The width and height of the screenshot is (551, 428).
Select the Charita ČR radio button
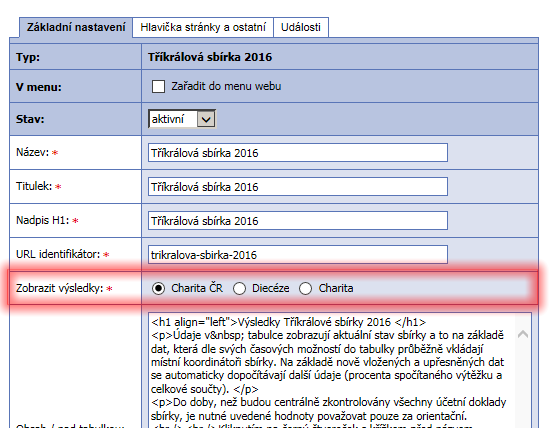(x=158, y=288)
